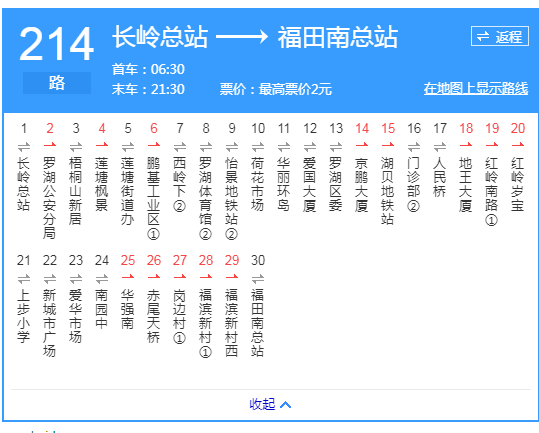Click two-way arrow icon under stop 11
The image size is (539, 433).
pos(284,147)
